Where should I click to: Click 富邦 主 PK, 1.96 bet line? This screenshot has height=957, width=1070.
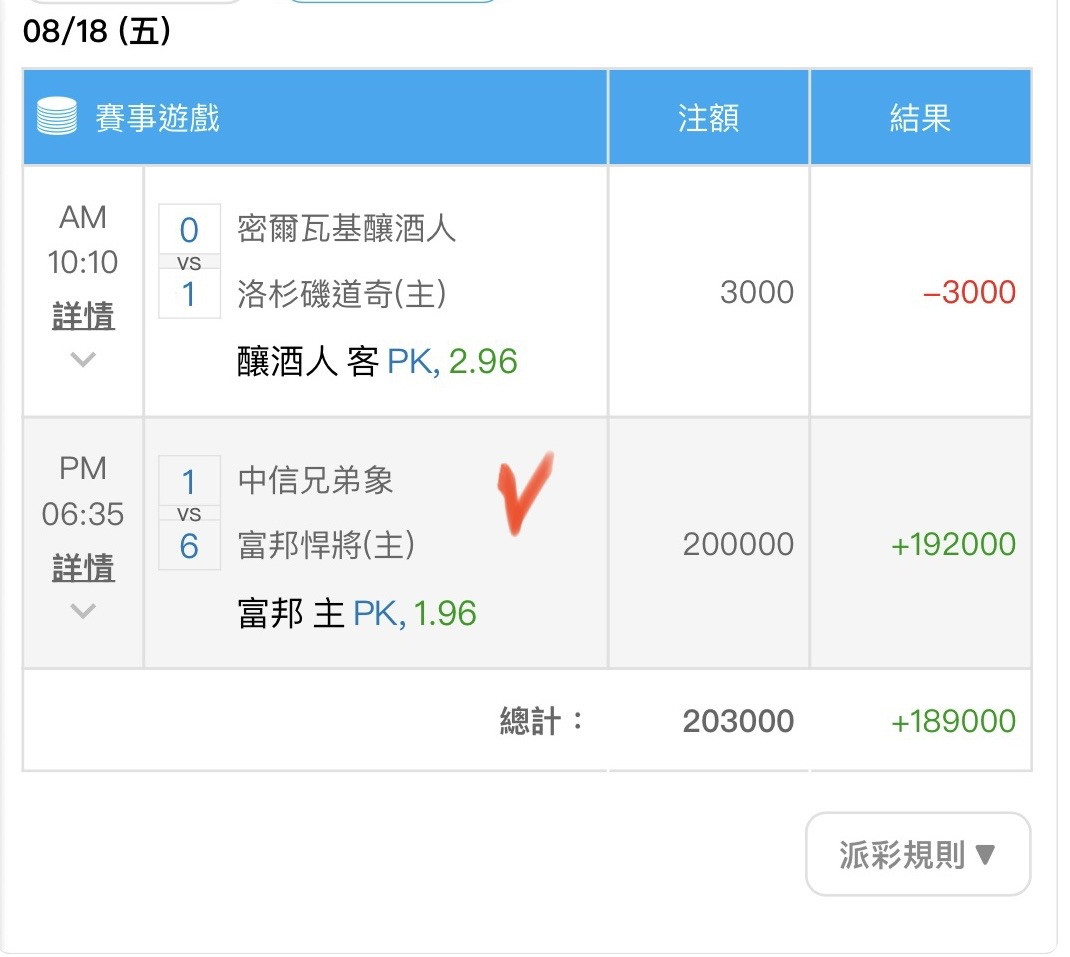pyautogui.click(x=357, y=613)
